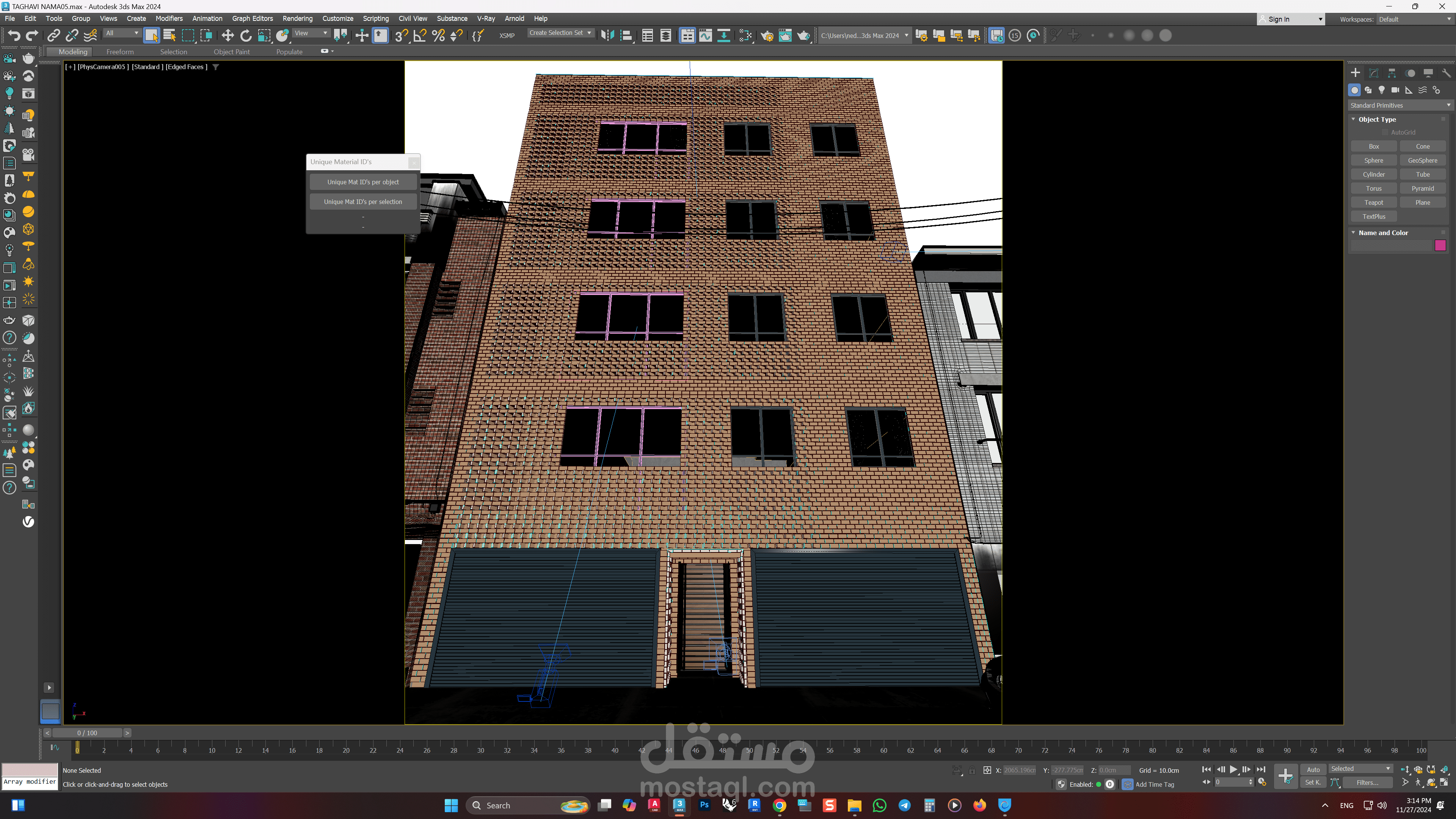Click Unique Mat ID's per object button
The image size is (1456, 819).
point(363,182)
